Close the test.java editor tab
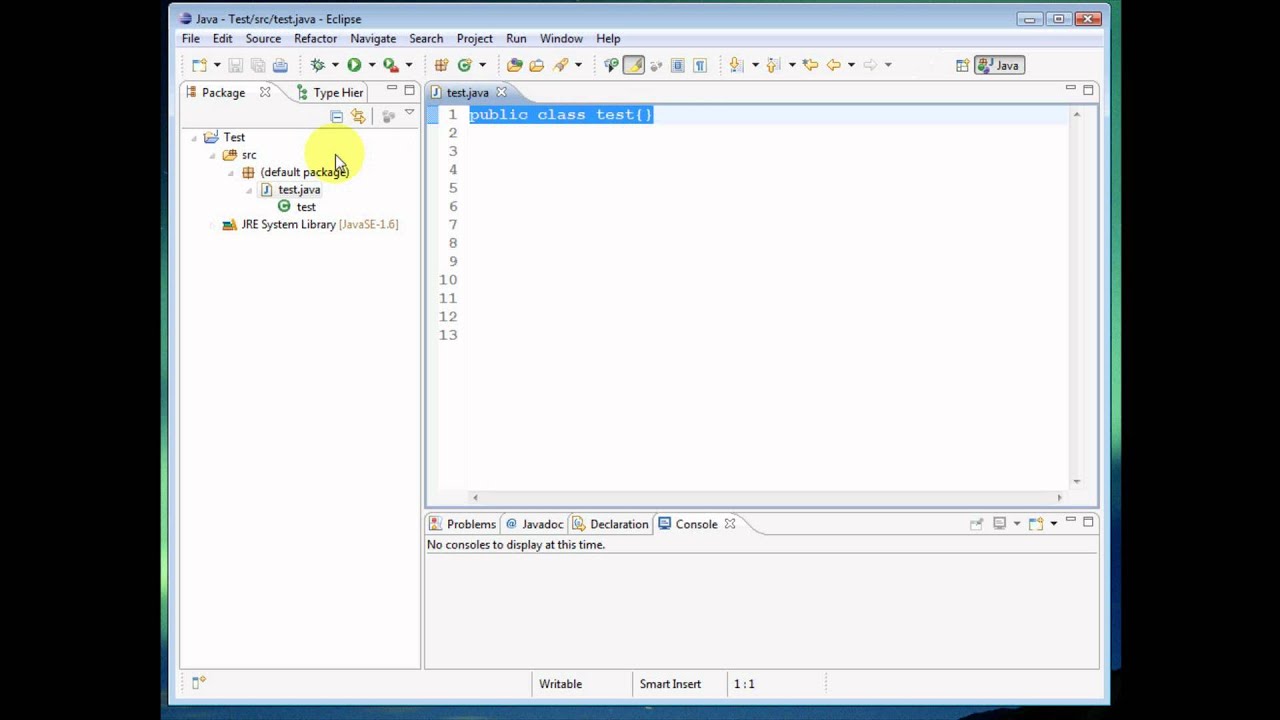The image size is (1280, 720). pyautogui.click(x=501, y=92)
